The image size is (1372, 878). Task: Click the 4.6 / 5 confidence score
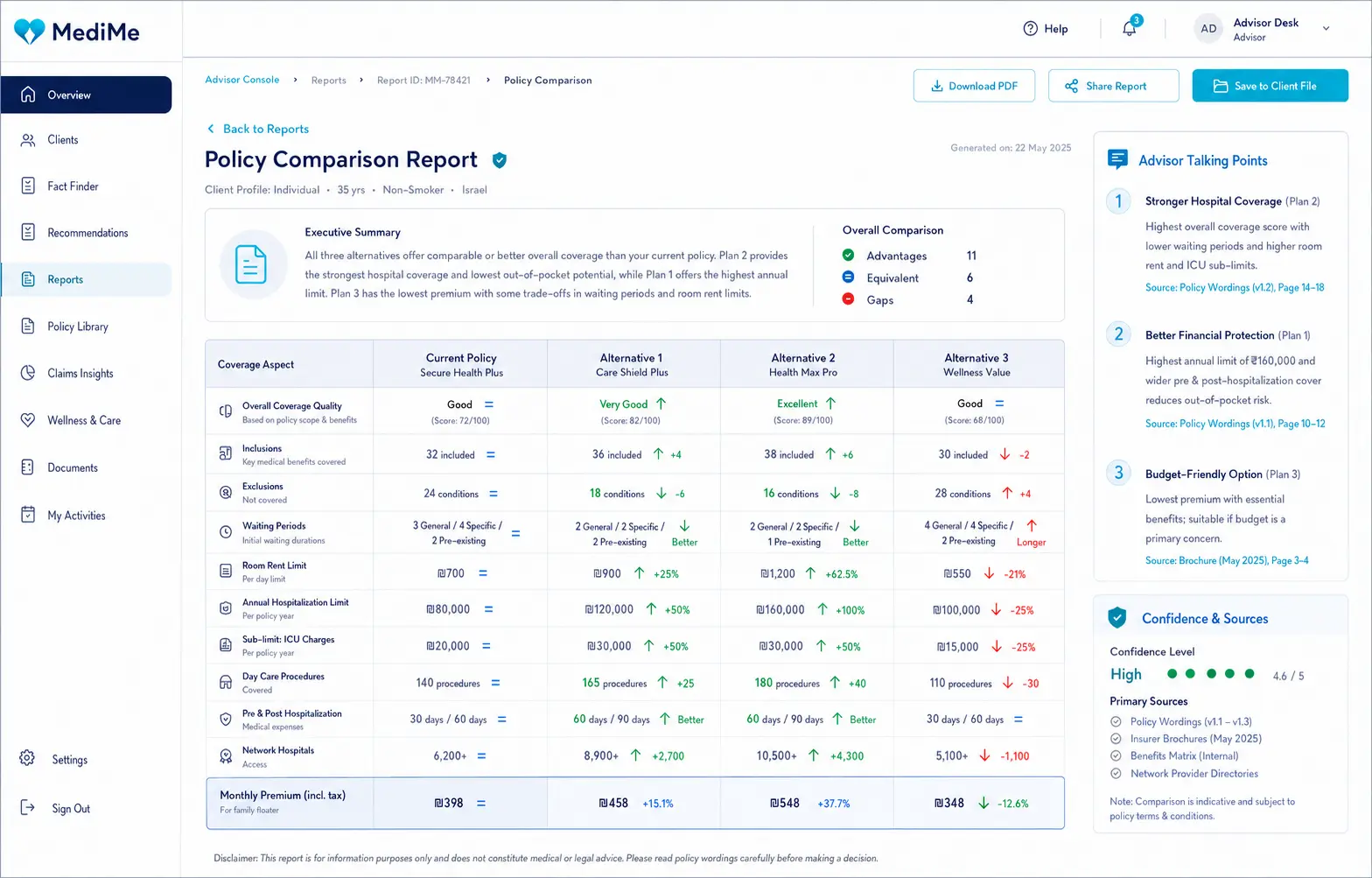click(1288, 676)
